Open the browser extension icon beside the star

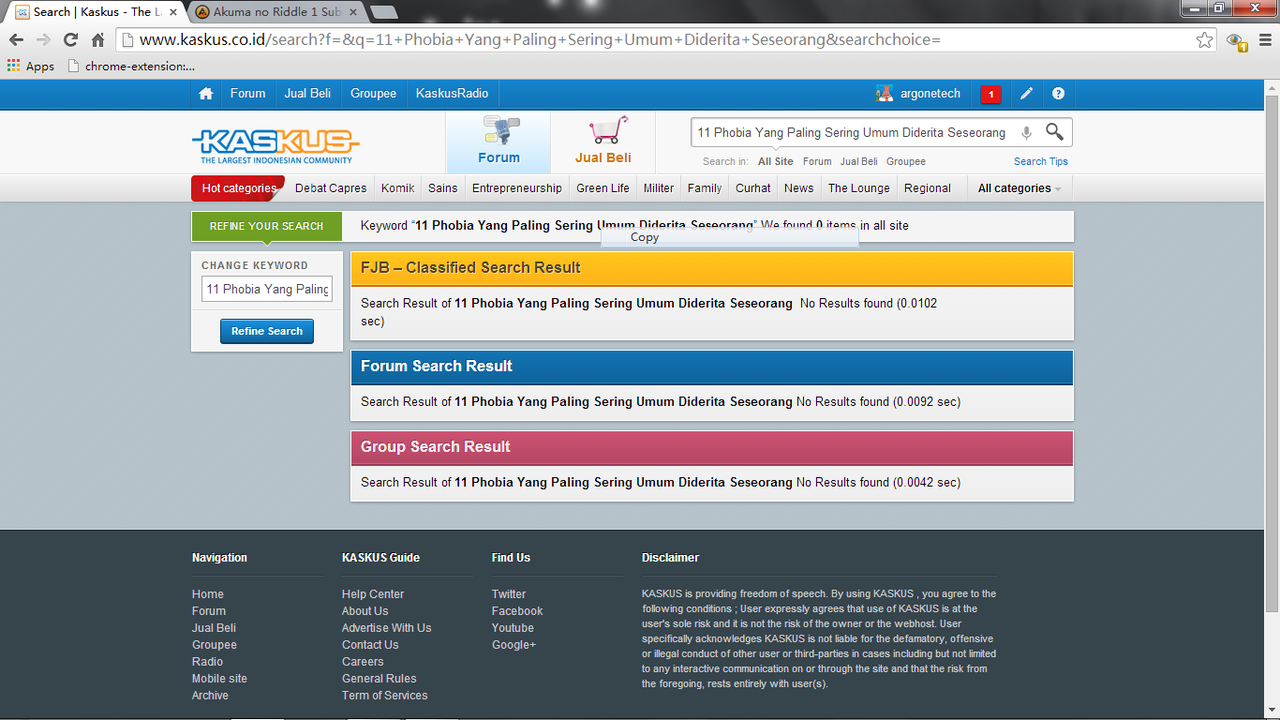point(1237,40)
